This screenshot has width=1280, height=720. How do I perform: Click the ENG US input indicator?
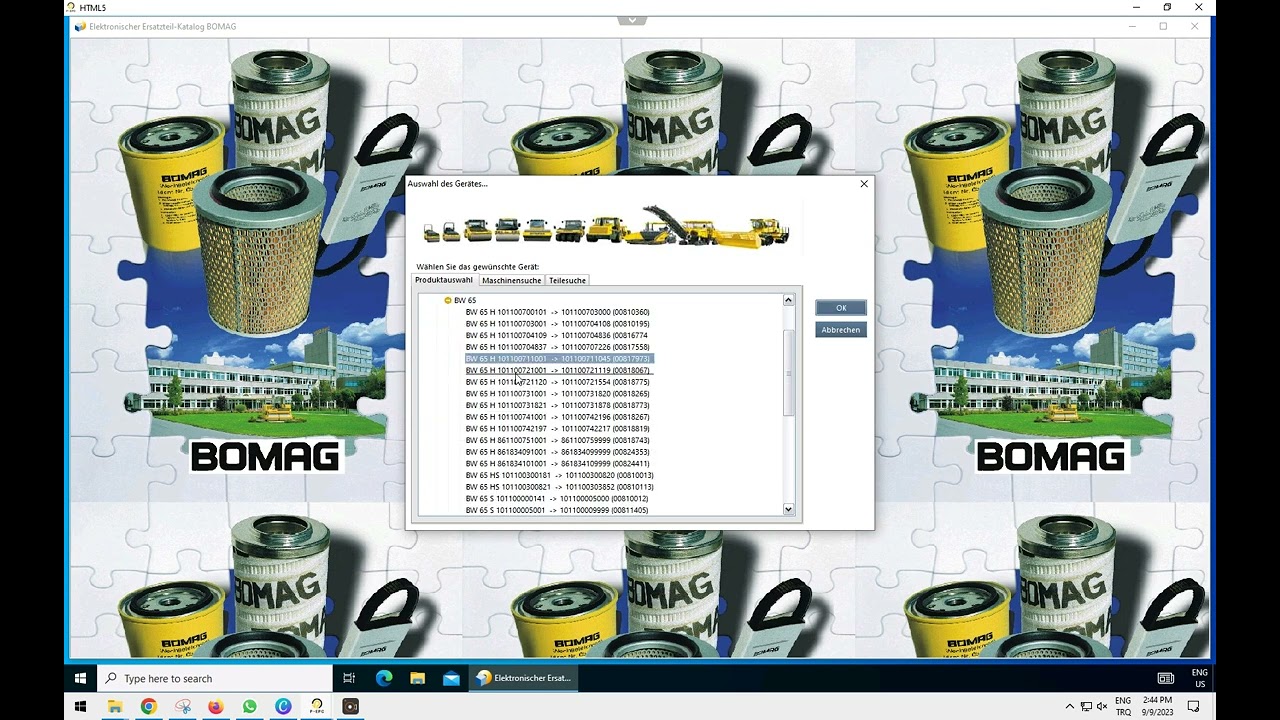coord(1199,678)
